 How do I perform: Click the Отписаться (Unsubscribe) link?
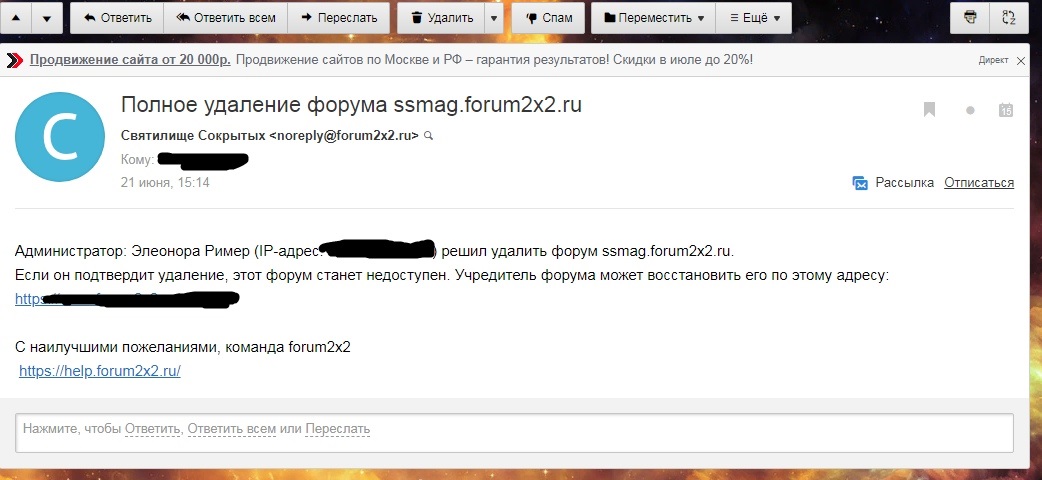tap(979, 183)
